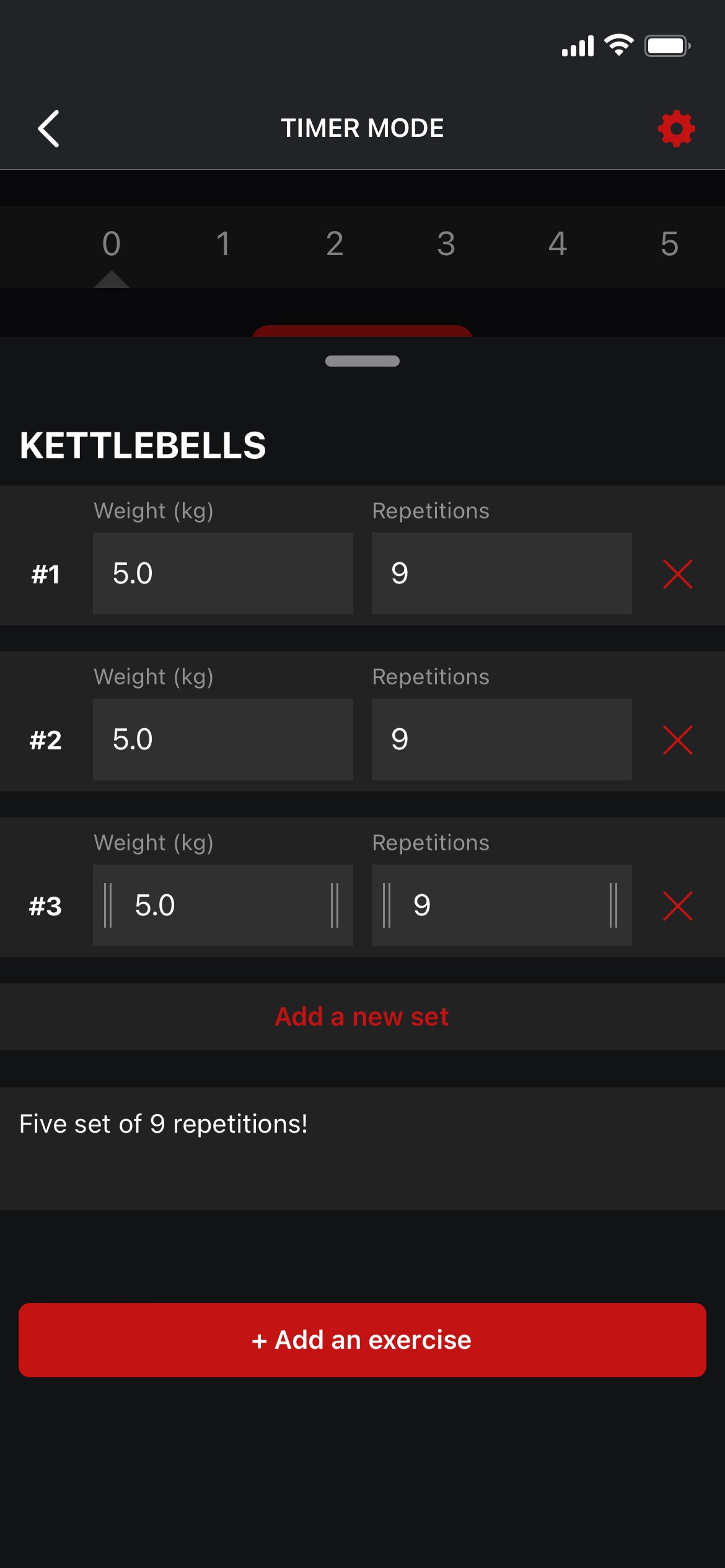Tap the back arrow icon
Screen dimensions: 725x1568
[x=48, y=129]
